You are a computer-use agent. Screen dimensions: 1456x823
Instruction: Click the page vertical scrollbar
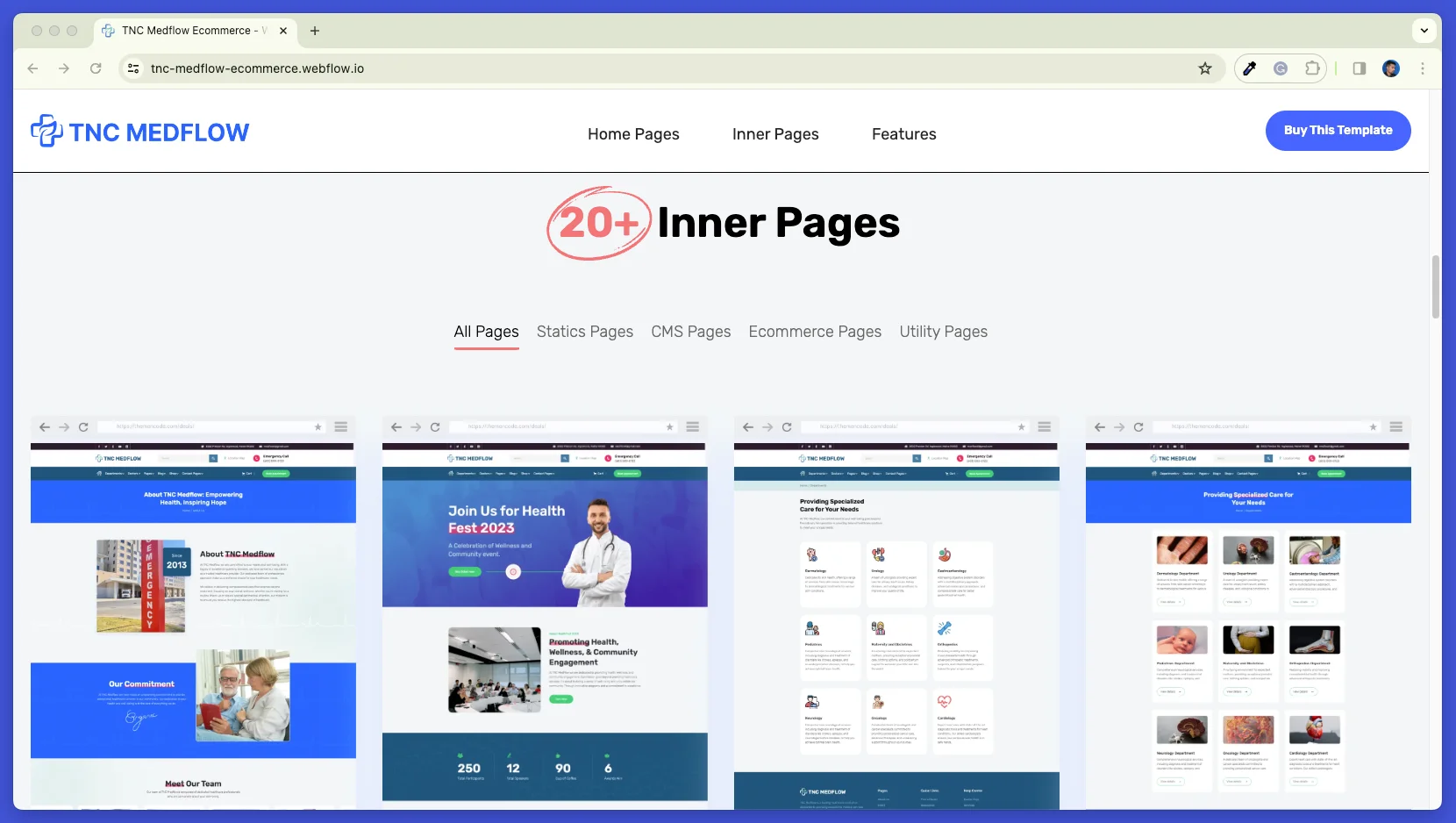(1436, 287)
